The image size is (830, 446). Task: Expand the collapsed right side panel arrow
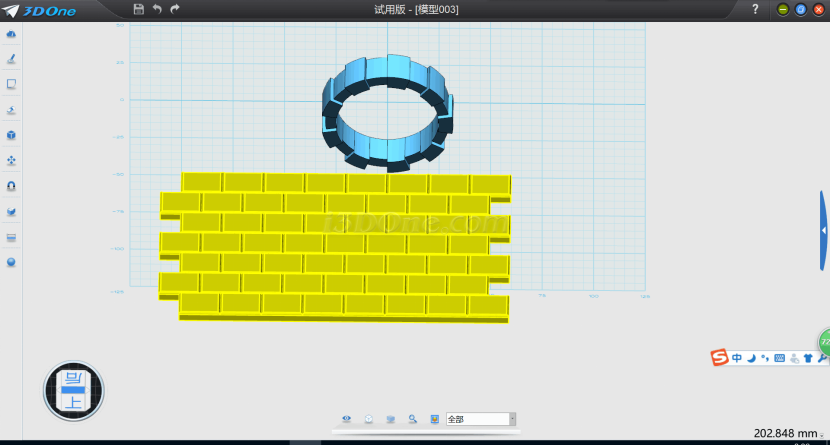pos(824,230)
